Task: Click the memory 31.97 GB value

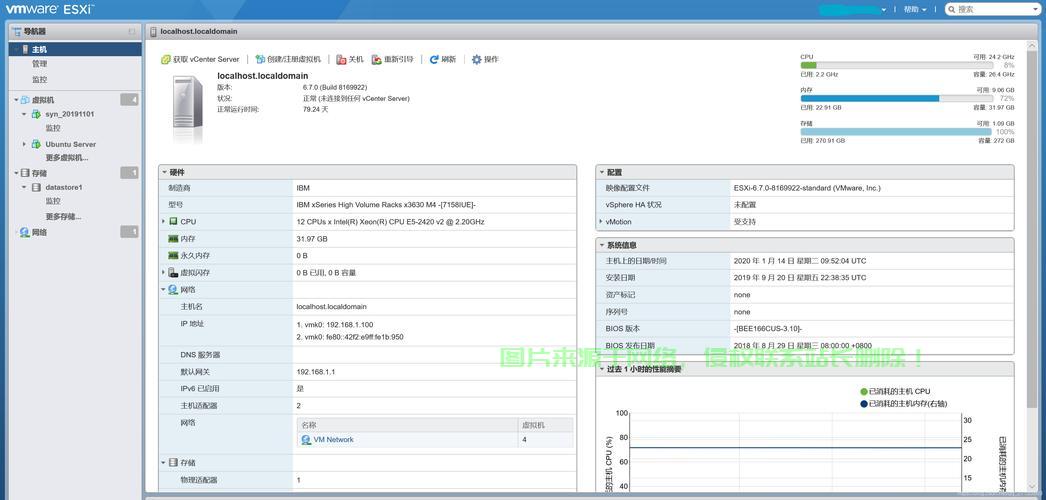Action: tap(312, 239)
